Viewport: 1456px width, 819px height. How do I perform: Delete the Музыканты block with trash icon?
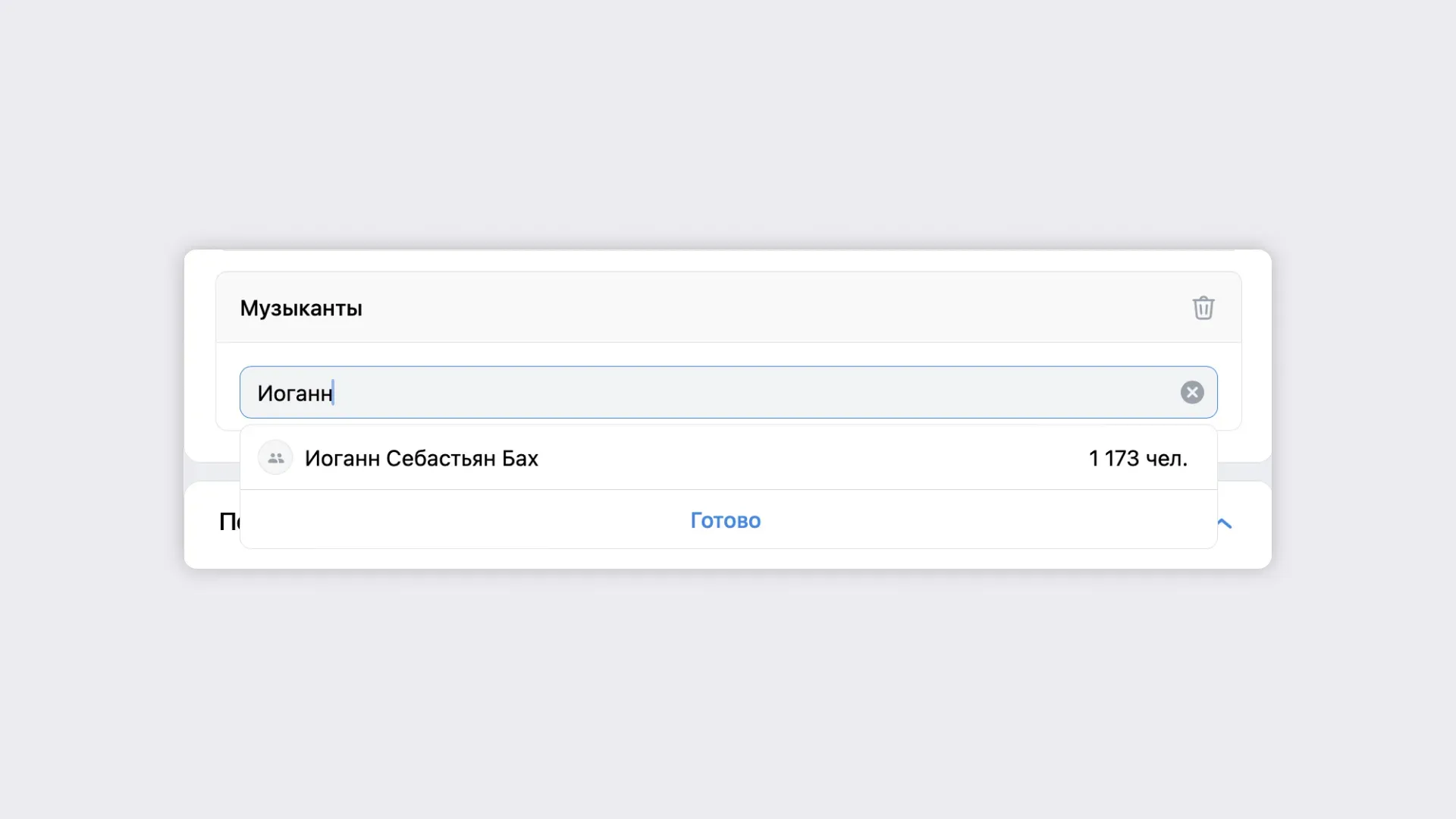1203,308
